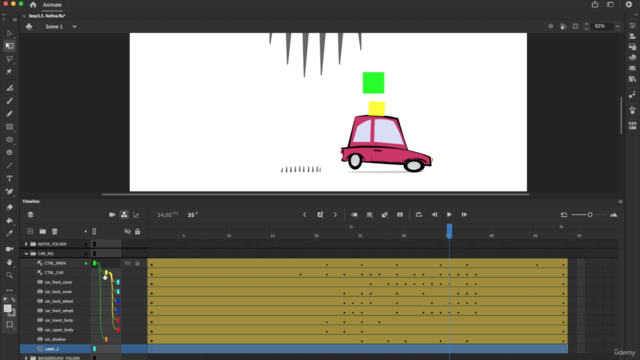Open the stage zoom percentage dropdown
640x360 pixels.
click(618, 26)
